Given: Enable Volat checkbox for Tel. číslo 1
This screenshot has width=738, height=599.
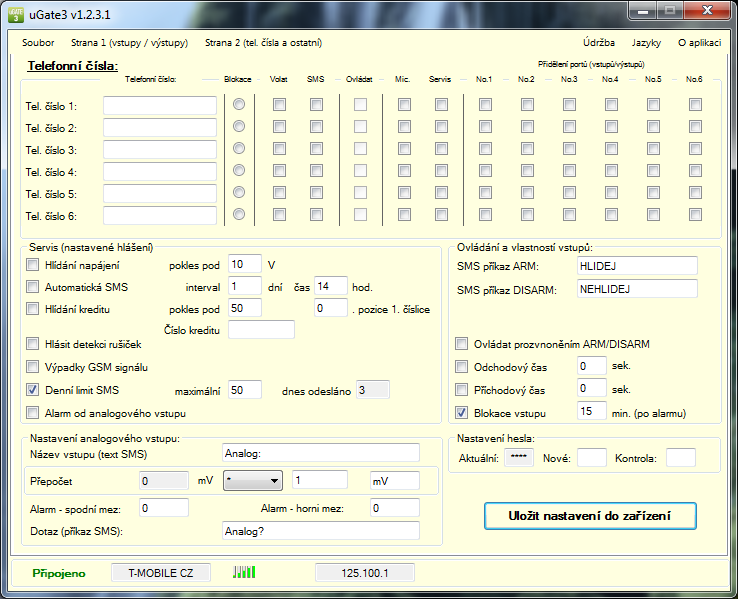Looking at the screenshot, I should [x=280, y=104].
